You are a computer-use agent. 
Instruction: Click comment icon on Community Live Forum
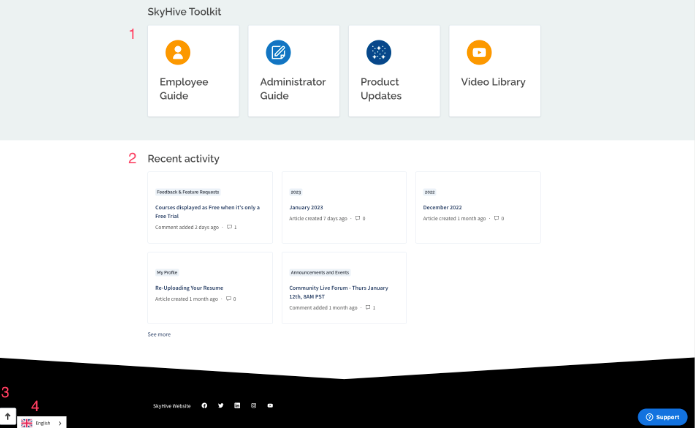pyautogui.click(x=367, y=308)
